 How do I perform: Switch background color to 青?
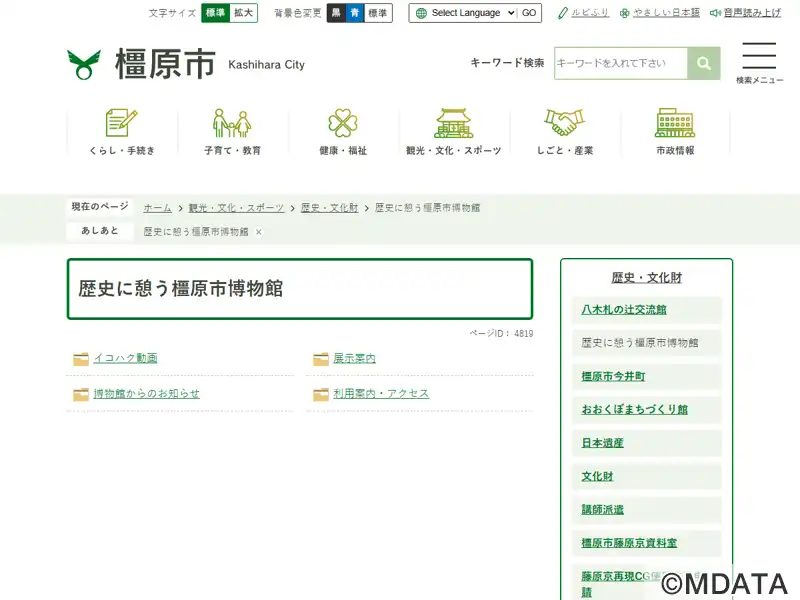click(354, 13)
